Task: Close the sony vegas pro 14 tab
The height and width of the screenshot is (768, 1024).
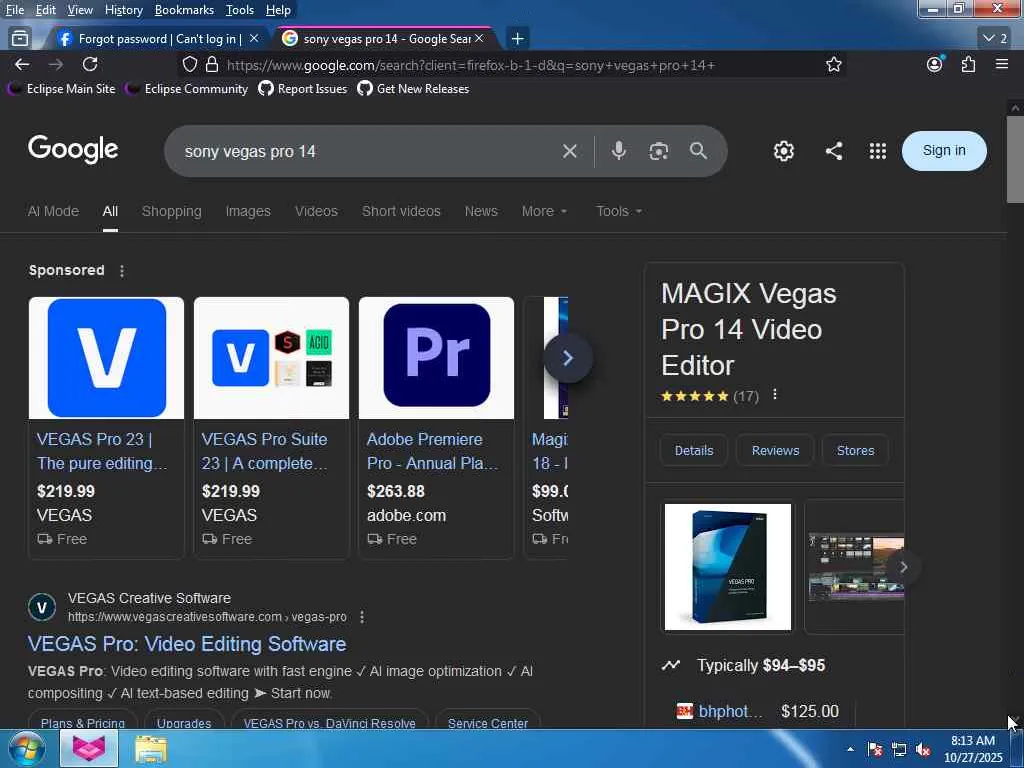Action: pyautogui.click(x=479, y=39)
